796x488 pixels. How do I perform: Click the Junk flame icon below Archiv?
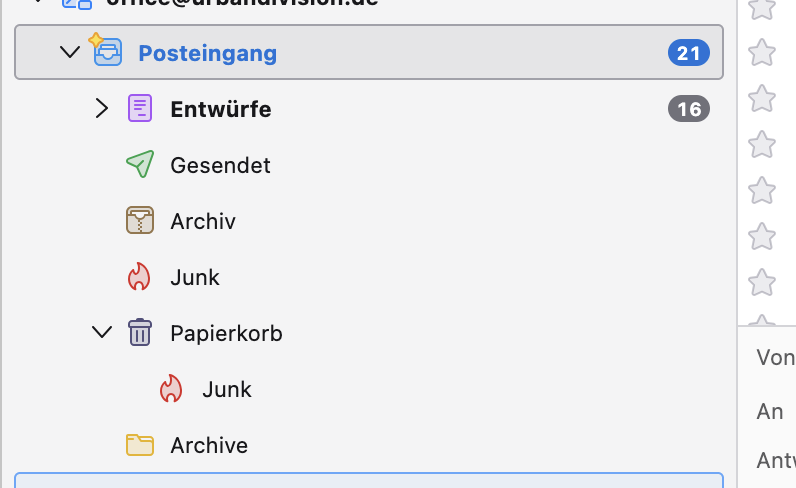(x=140, y=276)
